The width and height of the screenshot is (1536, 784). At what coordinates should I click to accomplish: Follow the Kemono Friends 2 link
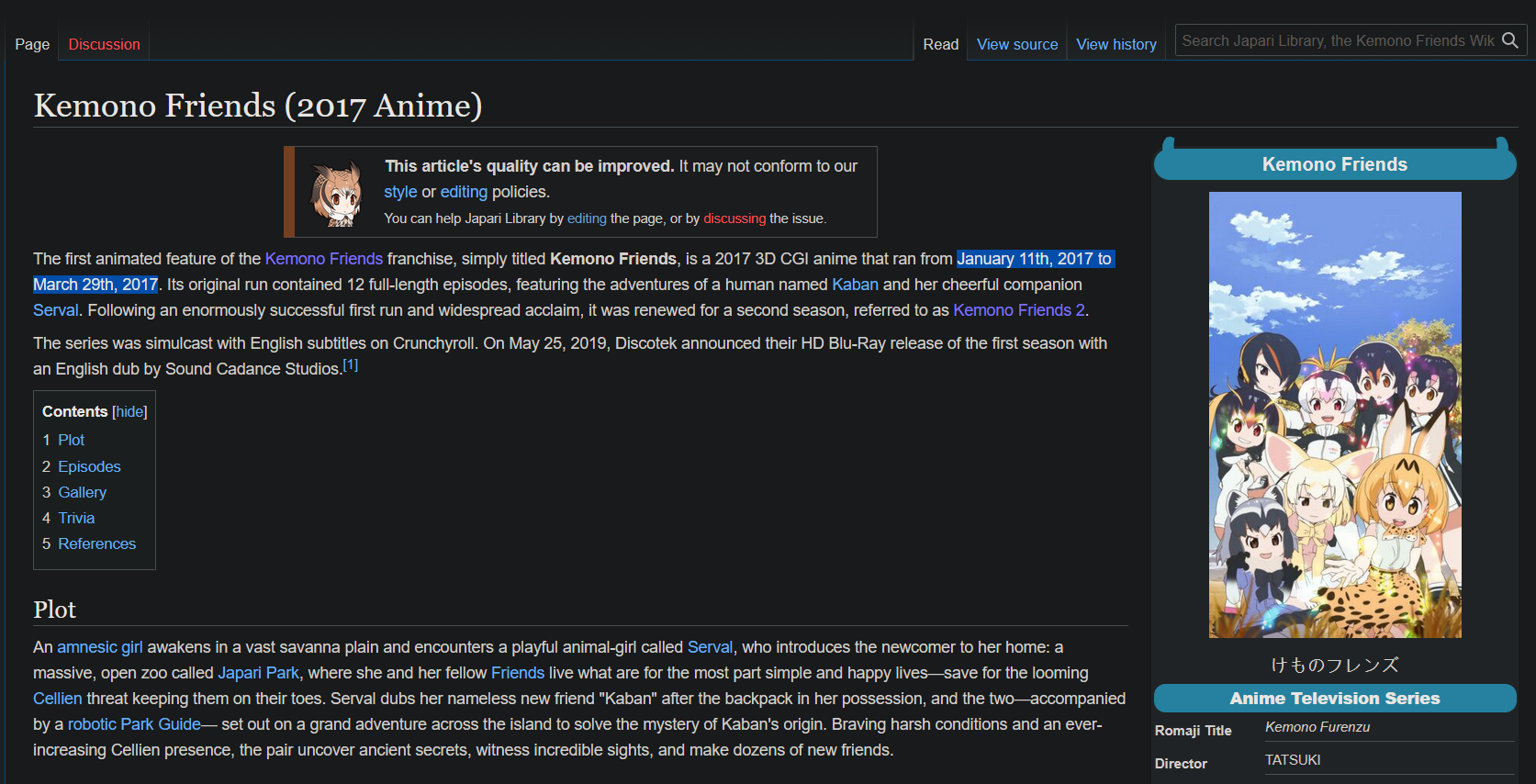point(1018,310)
